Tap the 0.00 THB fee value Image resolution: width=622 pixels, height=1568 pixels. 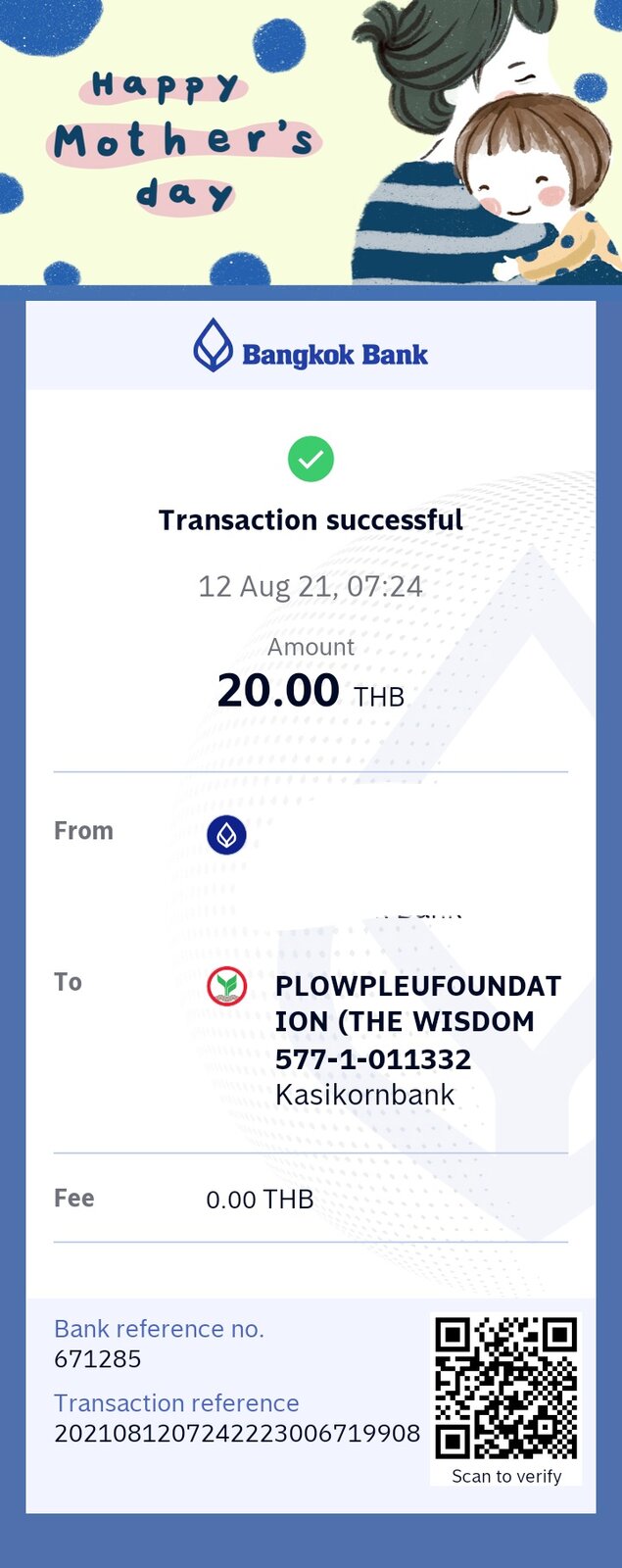point(260,1200)
